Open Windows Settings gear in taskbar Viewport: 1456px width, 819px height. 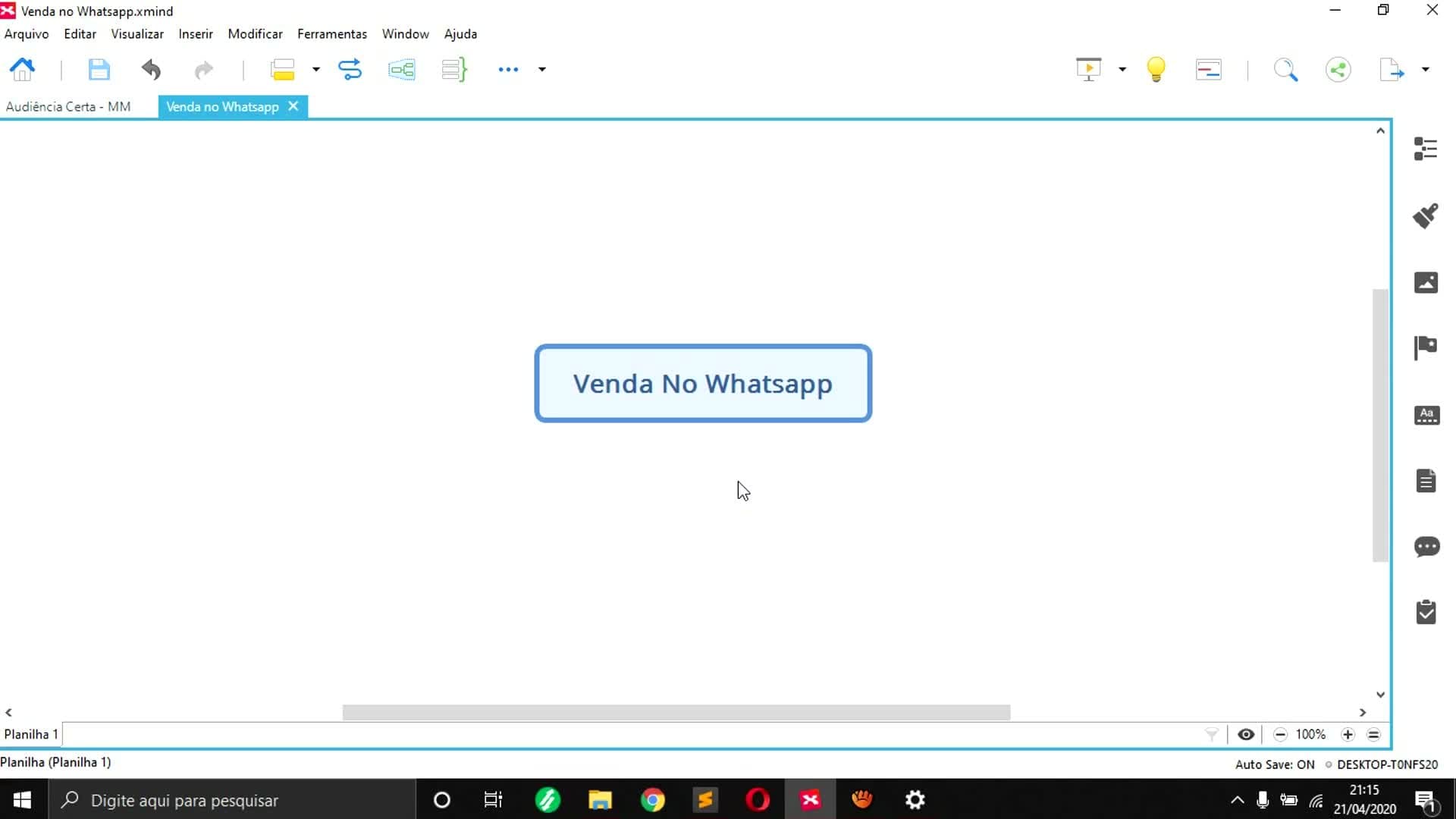tap(915, 800)
